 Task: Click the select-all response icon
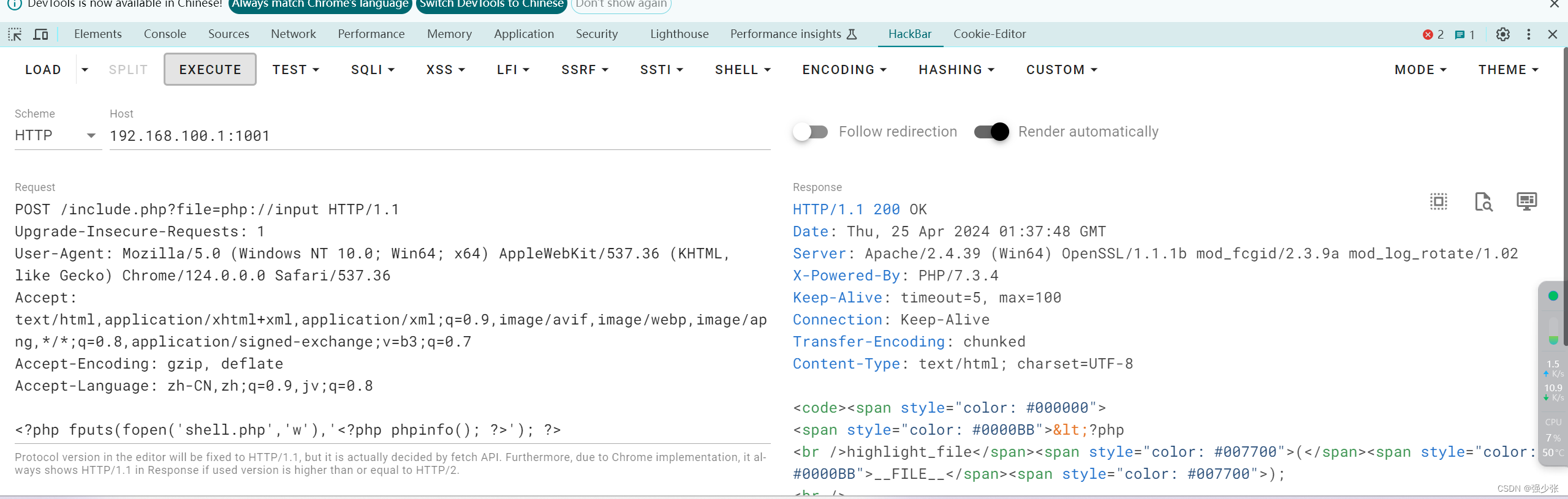(1439, 201)
